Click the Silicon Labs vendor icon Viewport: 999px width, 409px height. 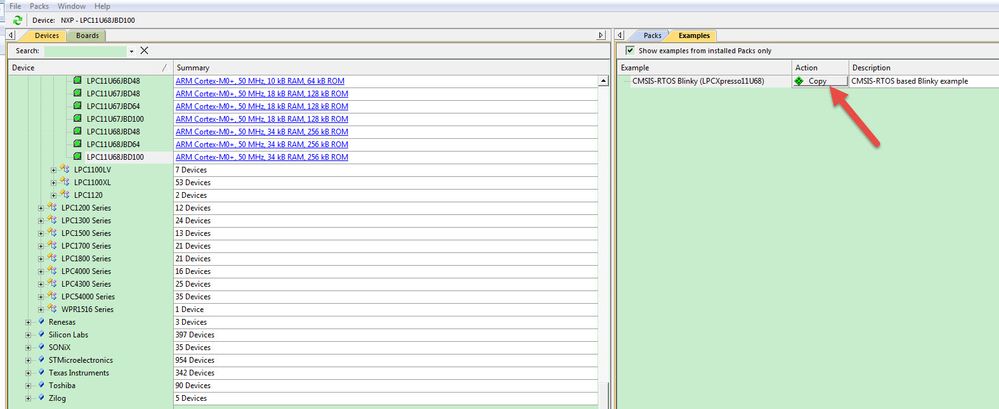[41, 334]
